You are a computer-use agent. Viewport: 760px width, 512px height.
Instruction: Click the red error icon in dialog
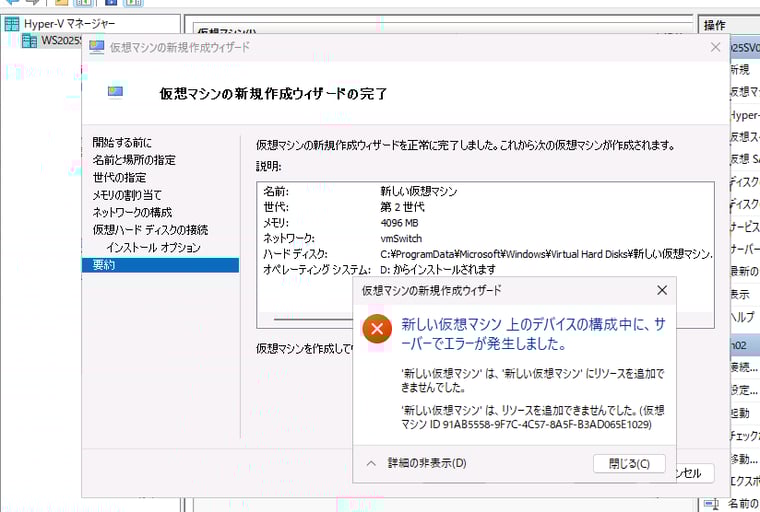377,329
